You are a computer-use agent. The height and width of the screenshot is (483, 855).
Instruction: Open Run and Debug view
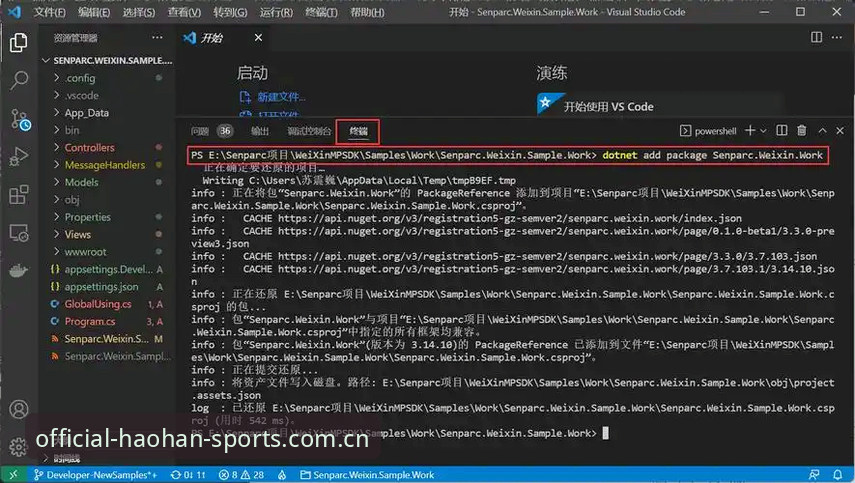click(x=19, y=157)
